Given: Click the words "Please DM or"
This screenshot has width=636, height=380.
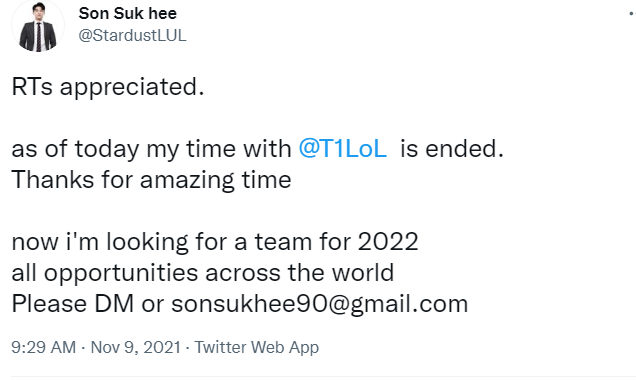Looking at the screenshot, I should point(88,304).
